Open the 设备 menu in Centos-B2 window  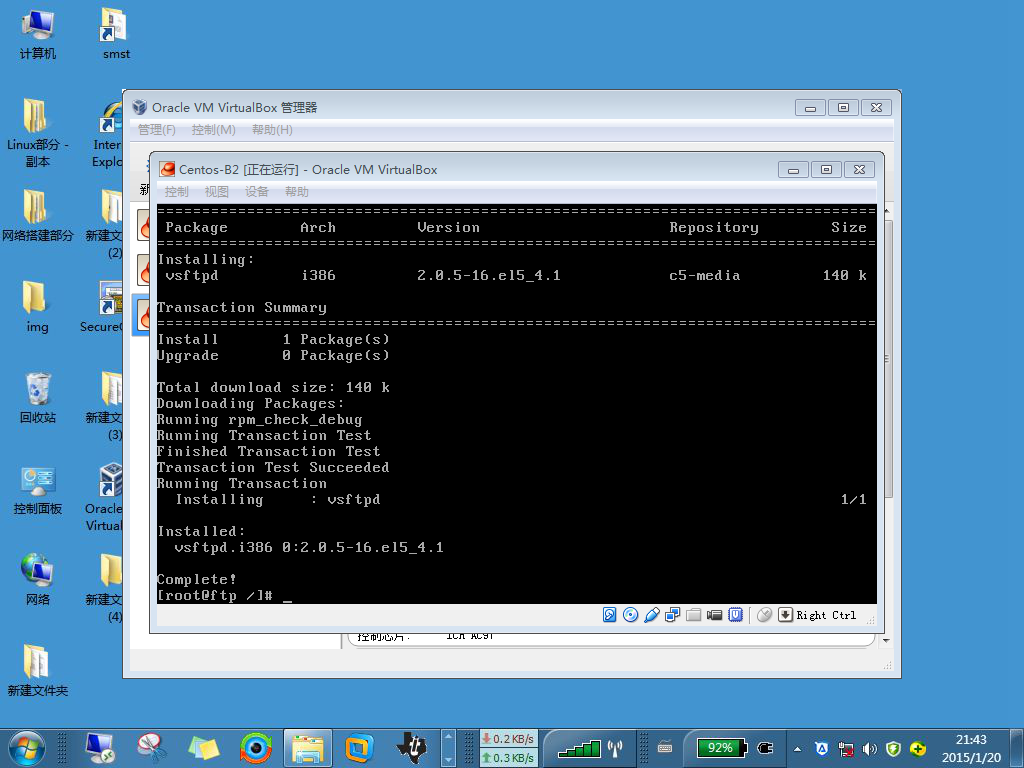(257, 191)
